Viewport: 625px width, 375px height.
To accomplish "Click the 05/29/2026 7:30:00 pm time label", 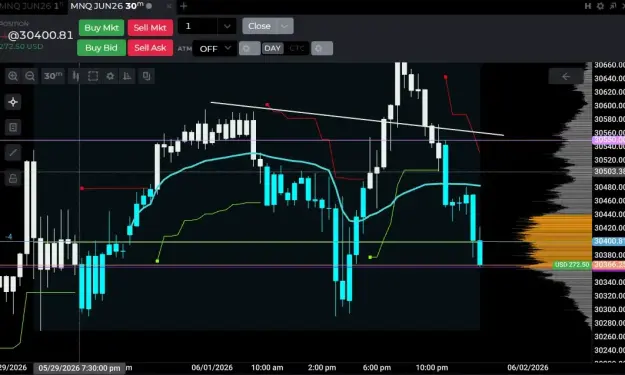I will coord(79,368).
